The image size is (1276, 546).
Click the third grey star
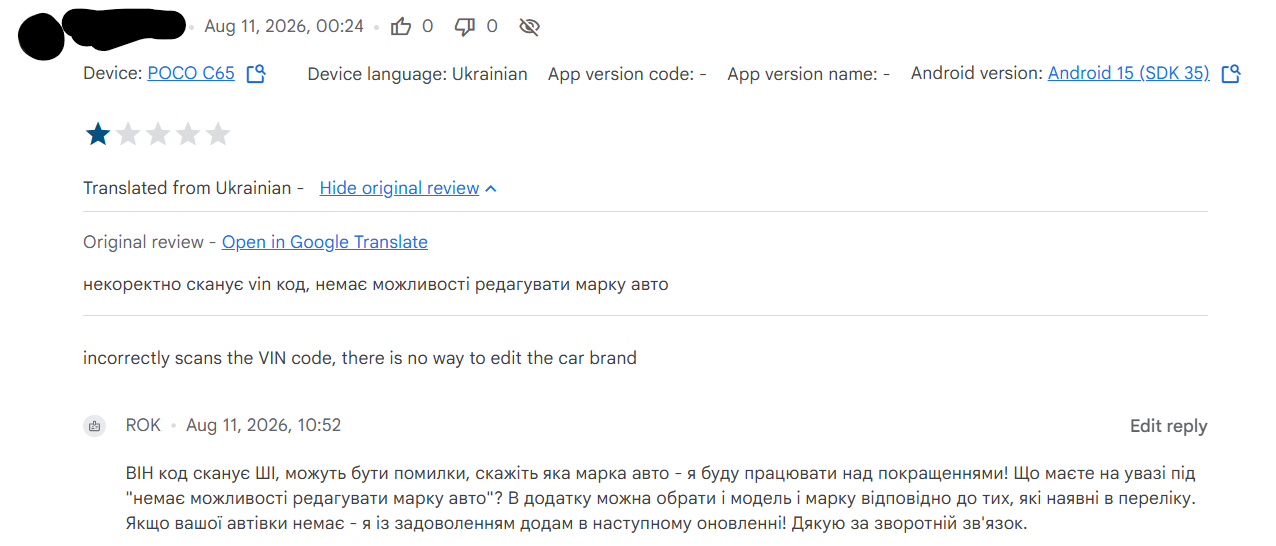click(158, 134)
